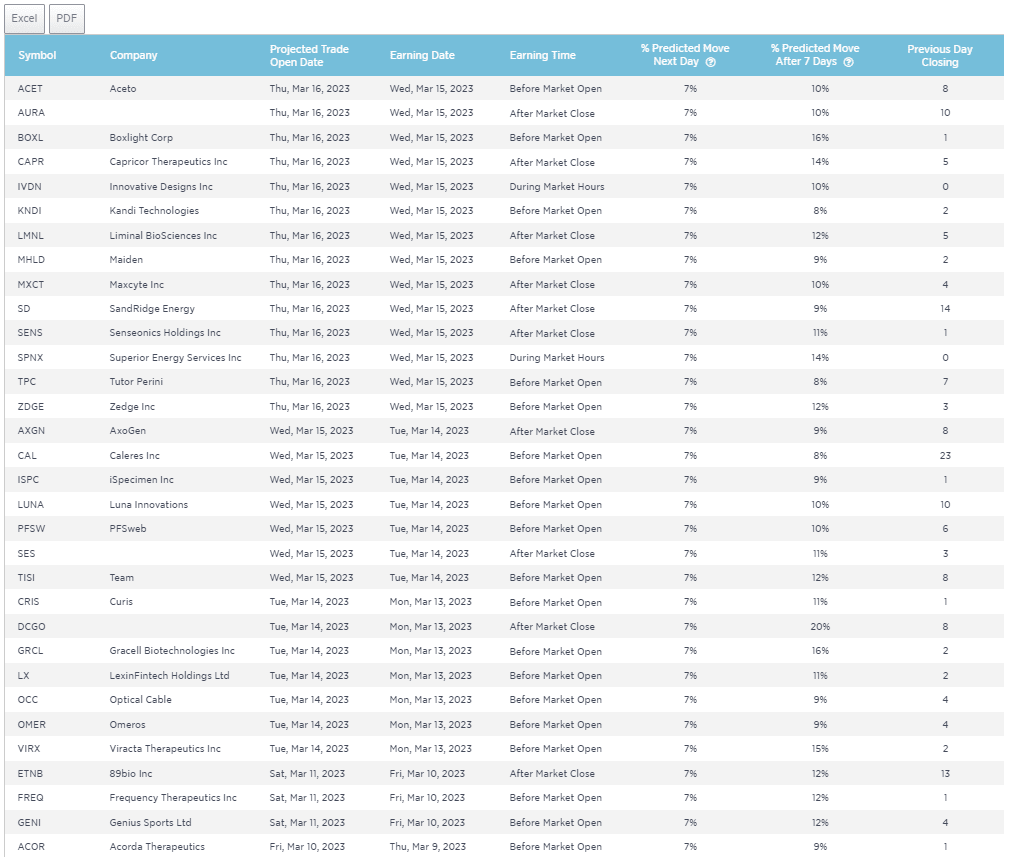Select the Innovative Designs Inc cell
1010x857 pixels.
pos(161,186)
